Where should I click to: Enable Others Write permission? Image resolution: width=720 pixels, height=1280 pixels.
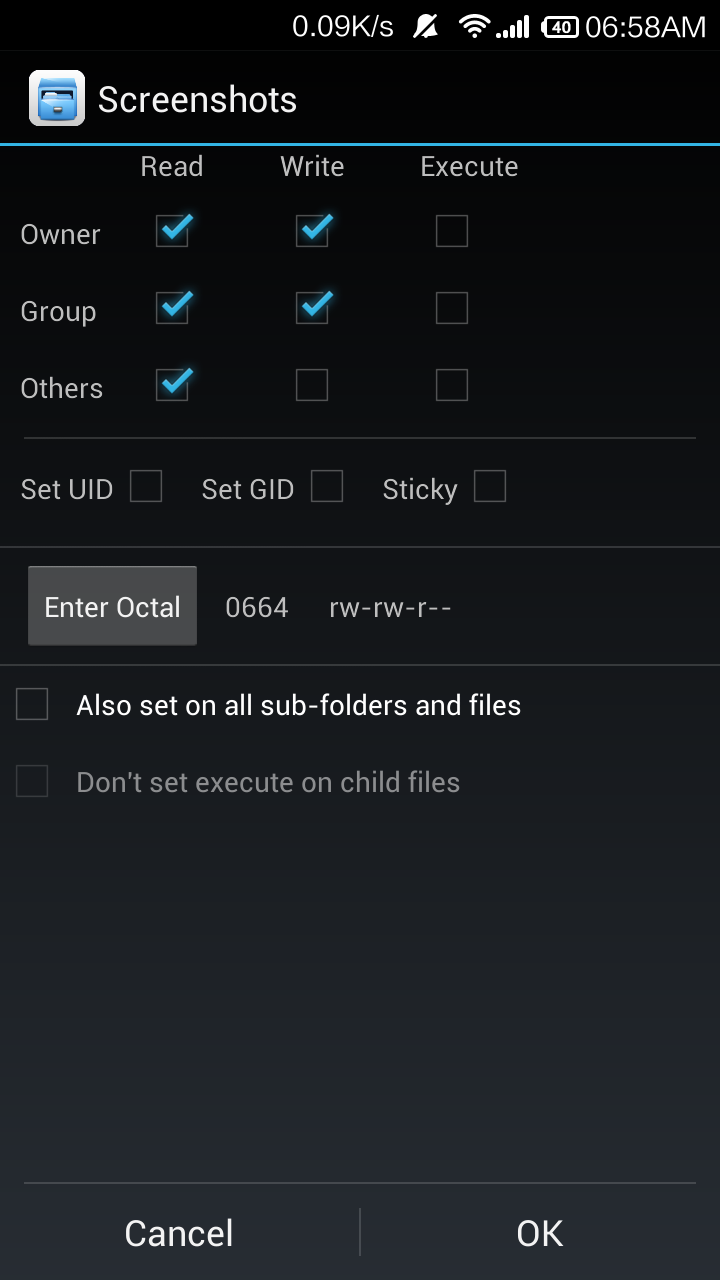(312, 385)
